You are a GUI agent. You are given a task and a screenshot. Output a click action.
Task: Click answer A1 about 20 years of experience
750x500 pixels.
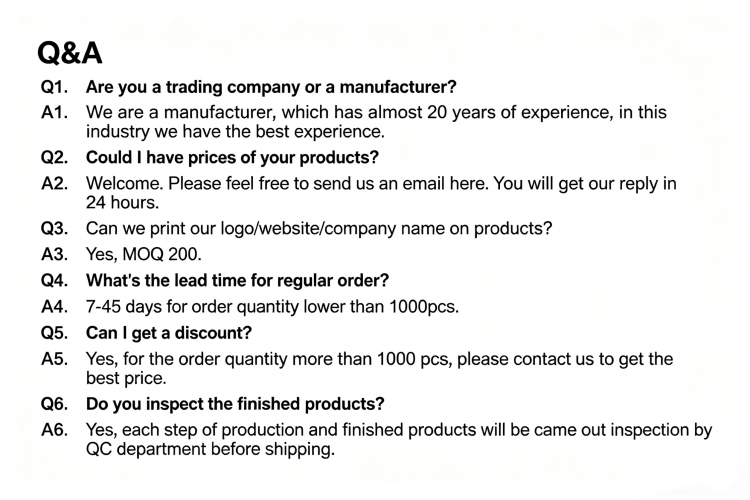click(x=376, y=122)
